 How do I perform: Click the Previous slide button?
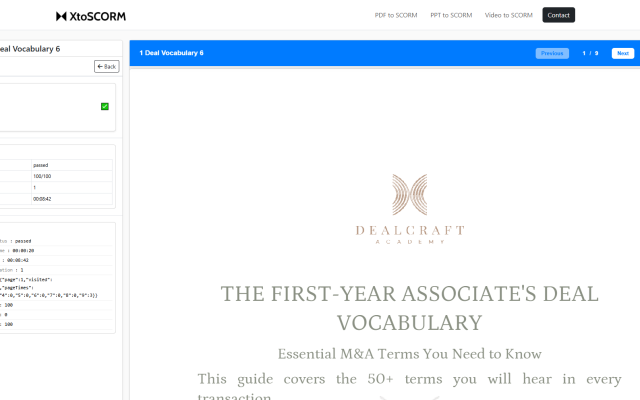point(552,53)
